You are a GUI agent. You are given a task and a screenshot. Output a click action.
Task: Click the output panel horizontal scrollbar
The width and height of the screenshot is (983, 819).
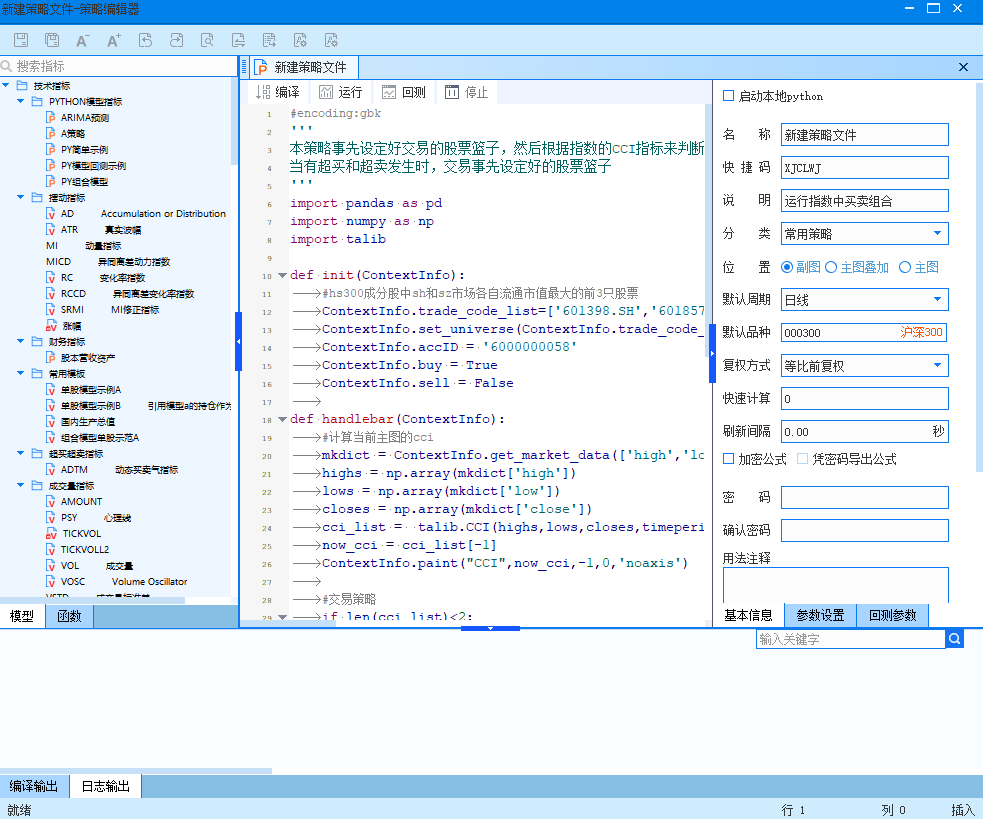point(136,771)
